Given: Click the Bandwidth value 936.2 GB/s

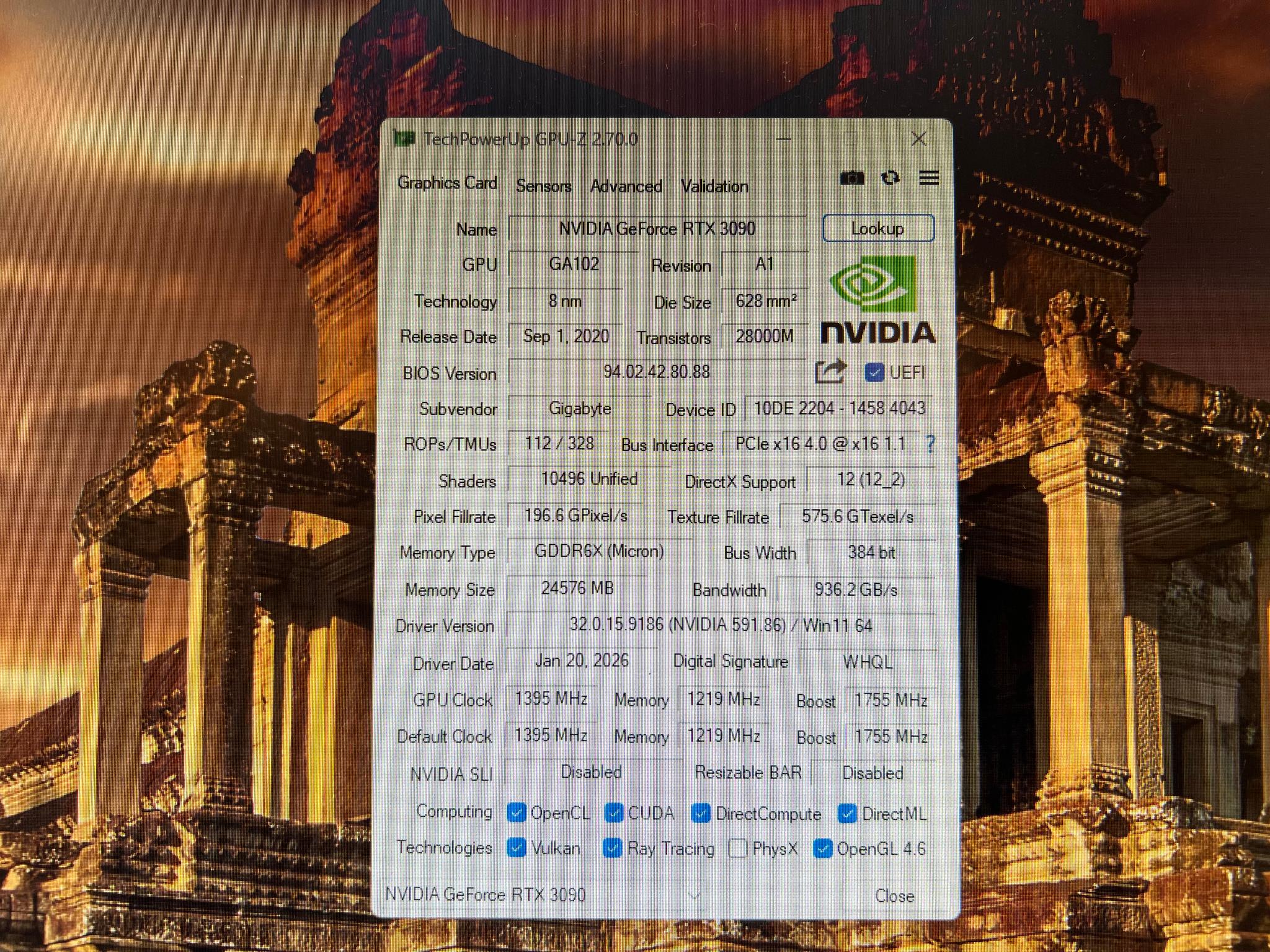Looking at the screenshot, I should click(x=856, y=589).
